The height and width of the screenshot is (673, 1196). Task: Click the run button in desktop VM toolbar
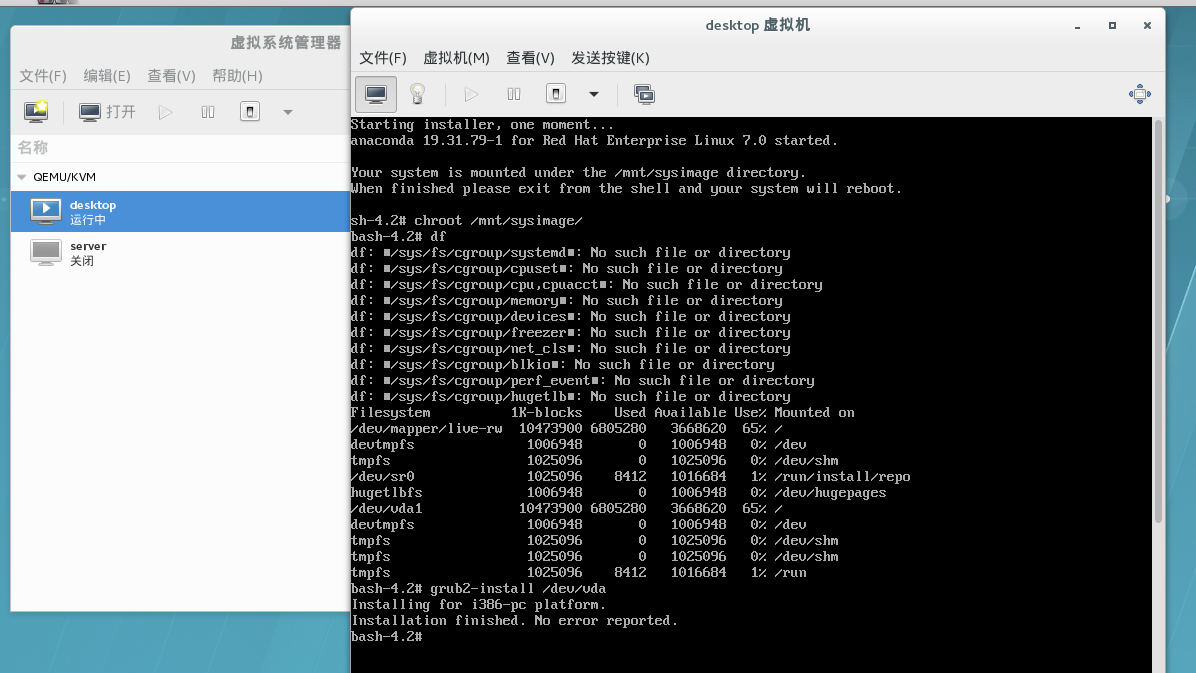click(x=471, y=95)
